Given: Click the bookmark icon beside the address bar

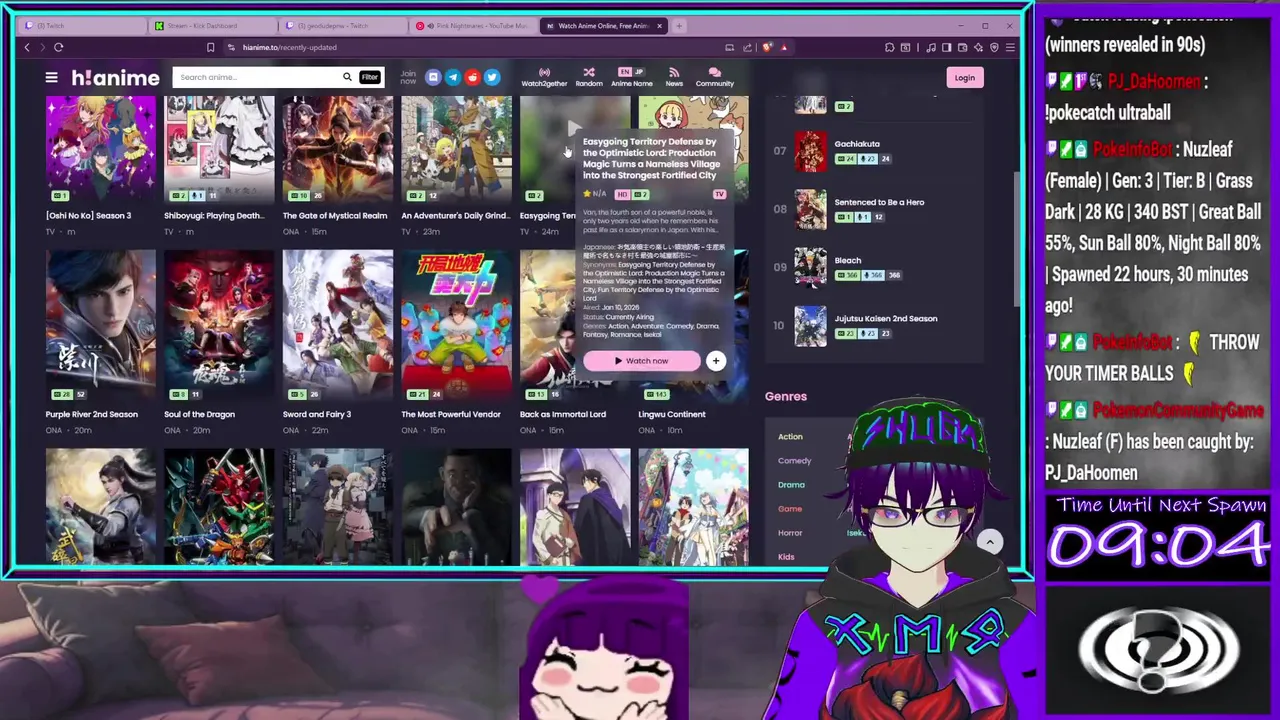Looking at the screenshot, I should 210,47.
